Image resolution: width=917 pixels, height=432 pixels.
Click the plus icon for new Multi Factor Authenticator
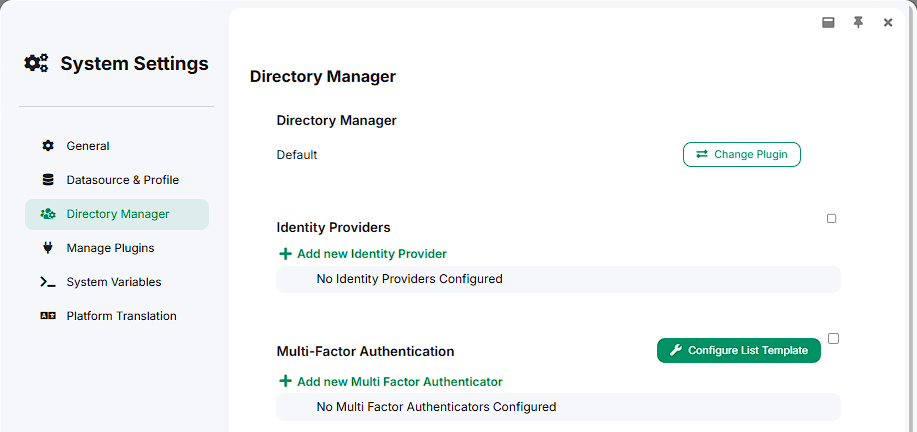pyautogui.click(x=285, y=381)
